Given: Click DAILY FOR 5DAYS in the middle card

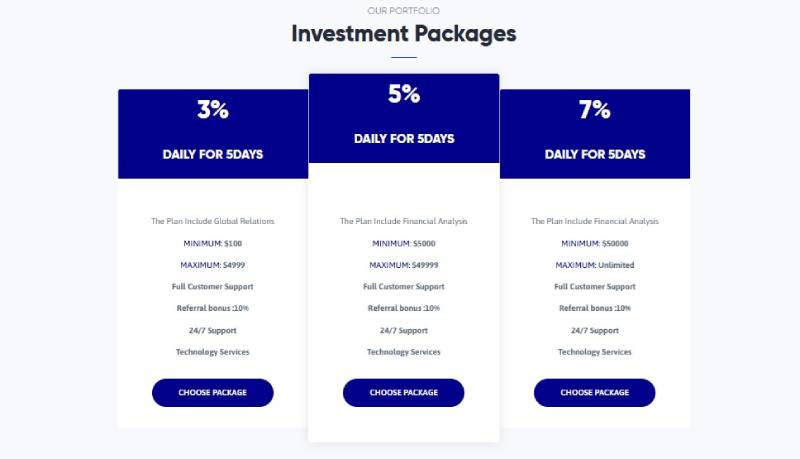Looking at the screenshot, I should click(x=404, y=139).
